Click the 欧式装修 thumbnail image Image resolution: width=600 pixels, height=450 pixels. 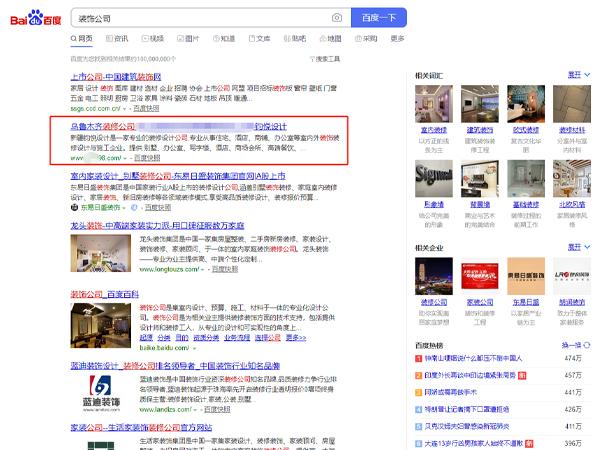coord(526,104)
